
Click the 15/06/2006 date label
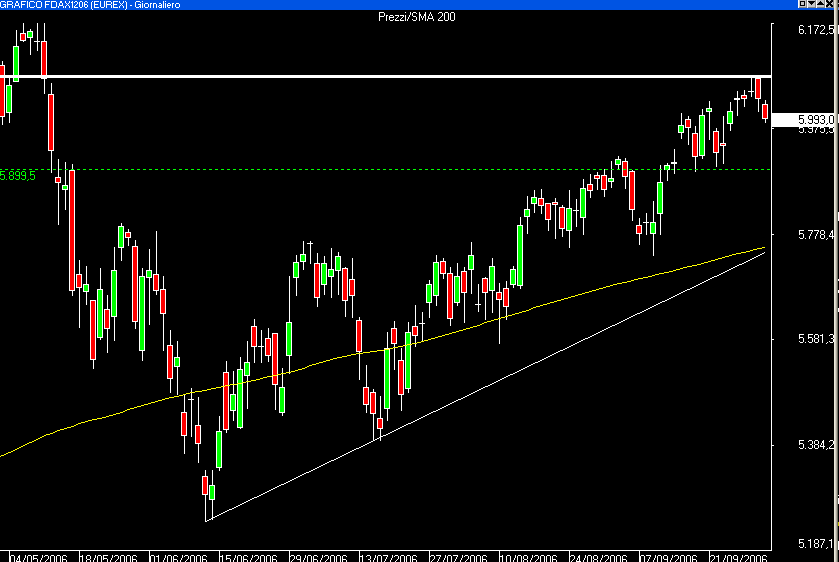(x=248, y=557)
